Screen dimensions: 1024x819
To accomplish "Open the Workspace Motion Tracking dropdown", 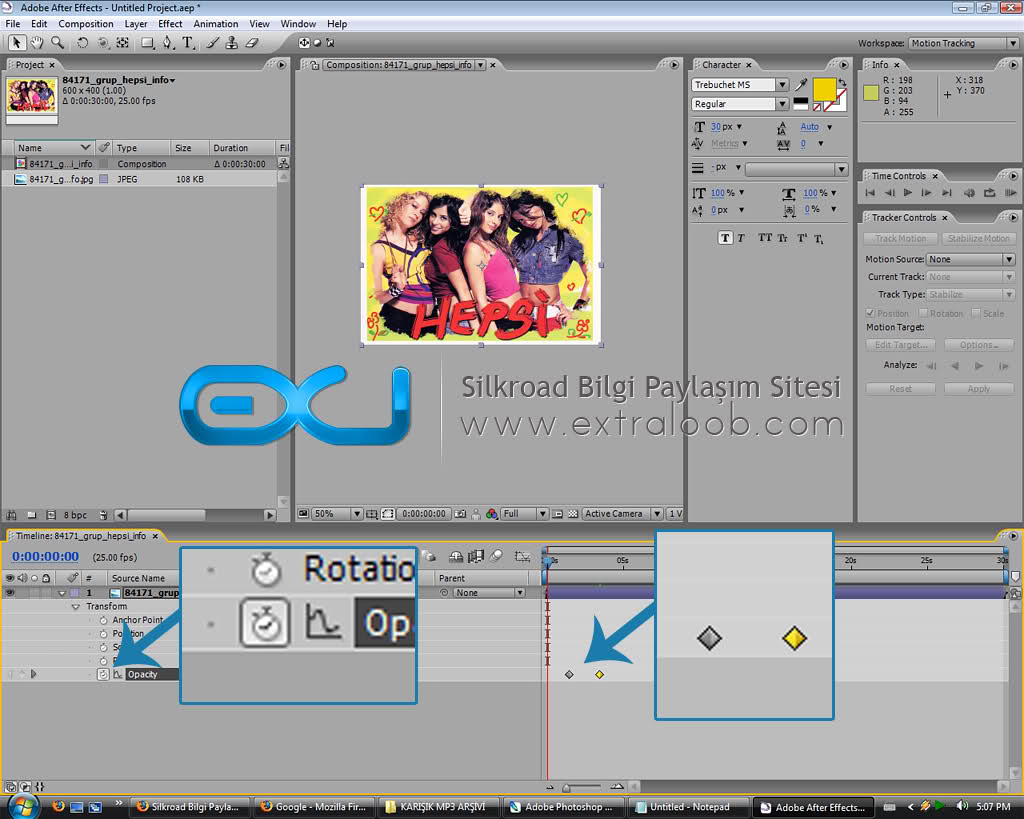I will tap(964, 43).
